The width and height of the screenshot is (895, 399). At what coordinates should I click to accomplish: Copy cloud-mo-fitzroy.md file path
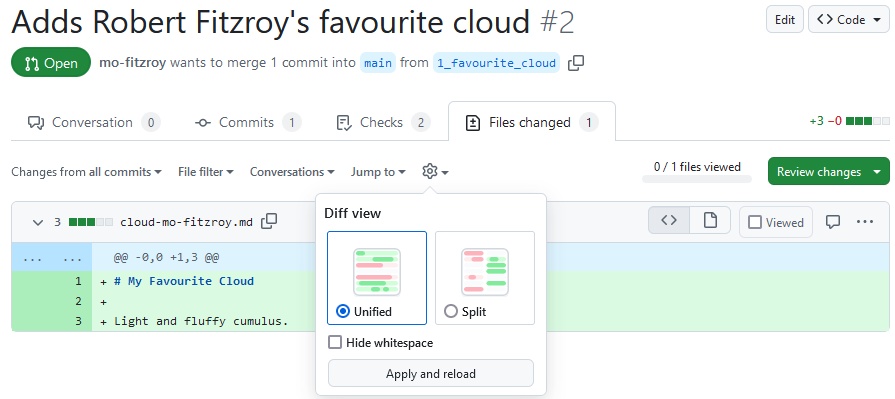click(x=269, y=222)
